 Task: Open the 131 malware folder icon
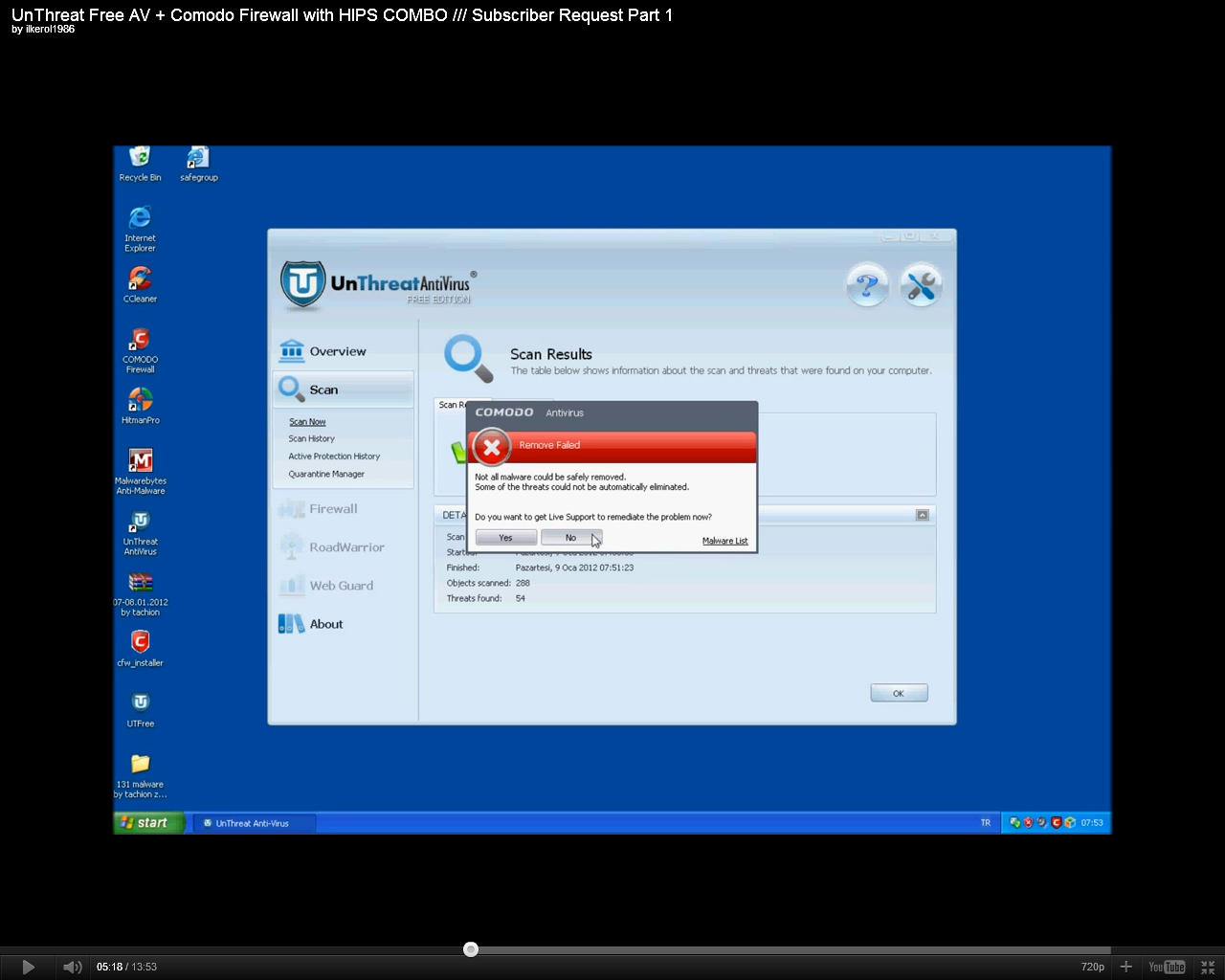point(140,765)
